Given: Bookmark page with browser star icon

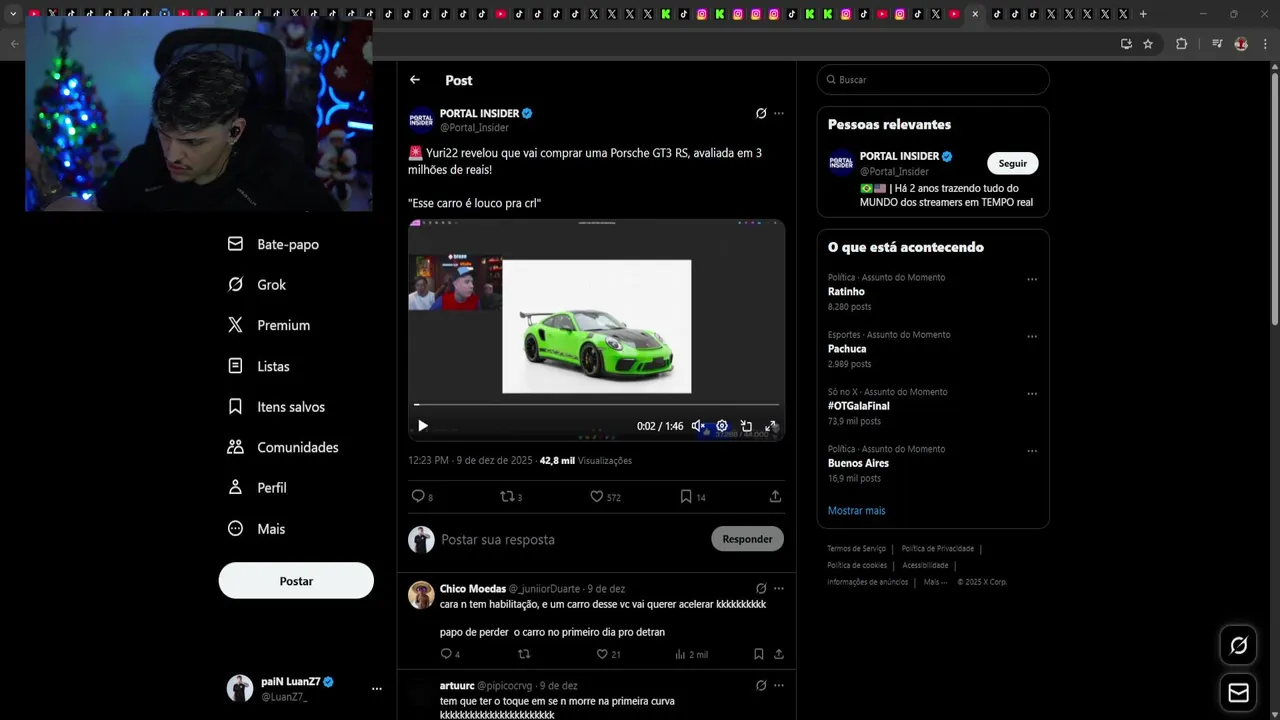Looking at the screenshot, I should pos(1148,44).
